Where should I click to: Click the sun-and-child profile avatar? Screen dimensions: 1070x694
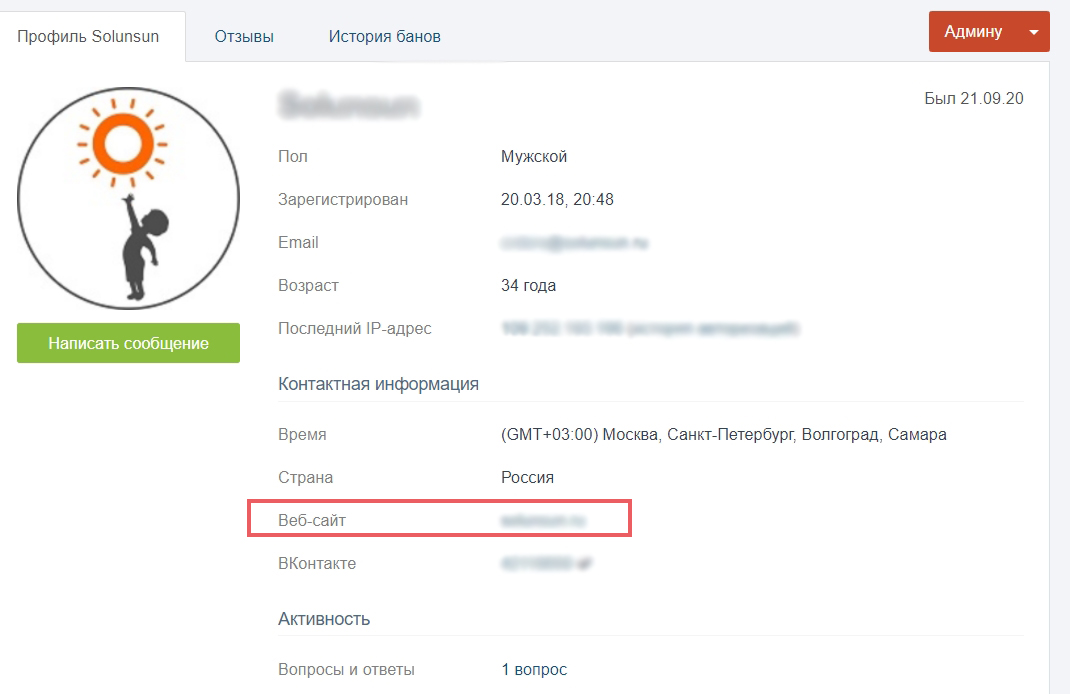point(128,198)
